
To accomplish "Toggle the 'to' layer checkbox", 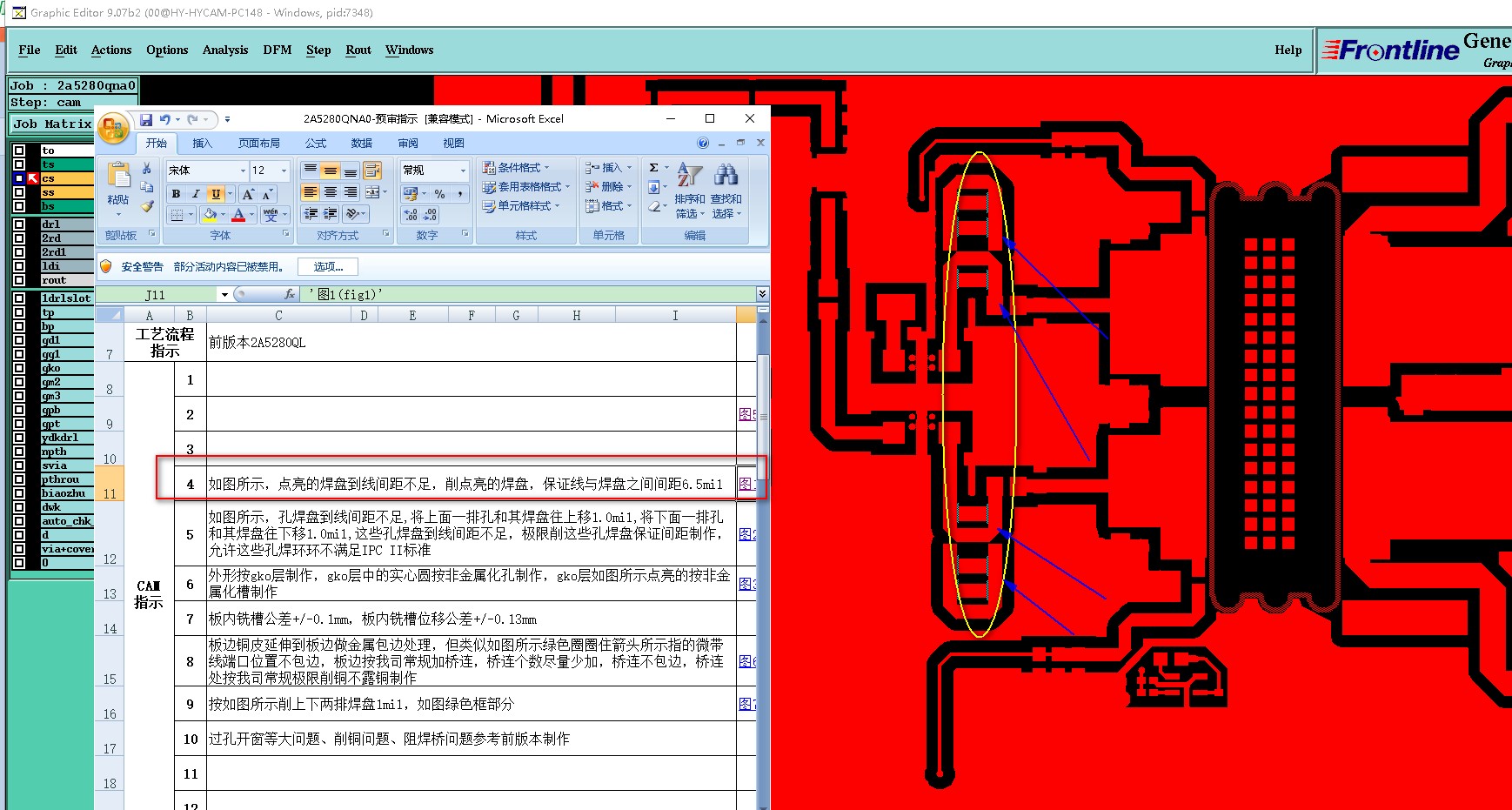I will click(18, 151).
